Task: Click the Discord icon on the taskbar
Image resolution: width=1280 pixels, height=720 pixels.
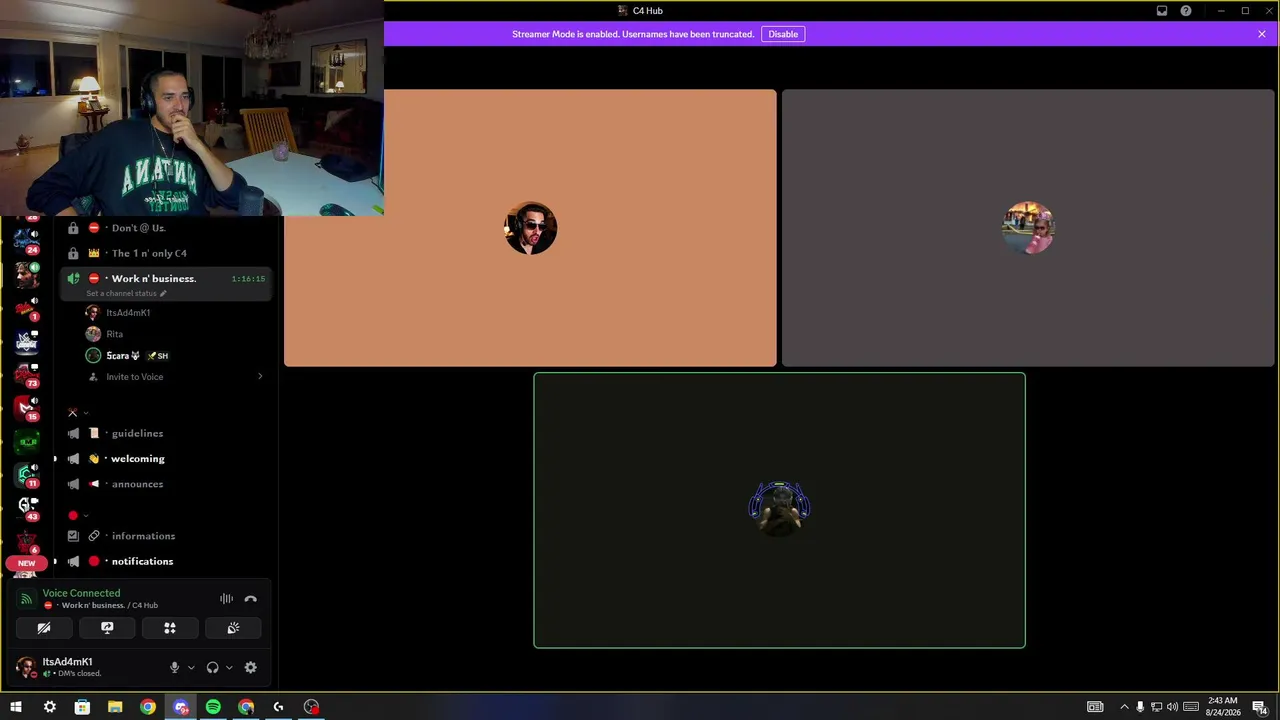Action: pos(180,707)
